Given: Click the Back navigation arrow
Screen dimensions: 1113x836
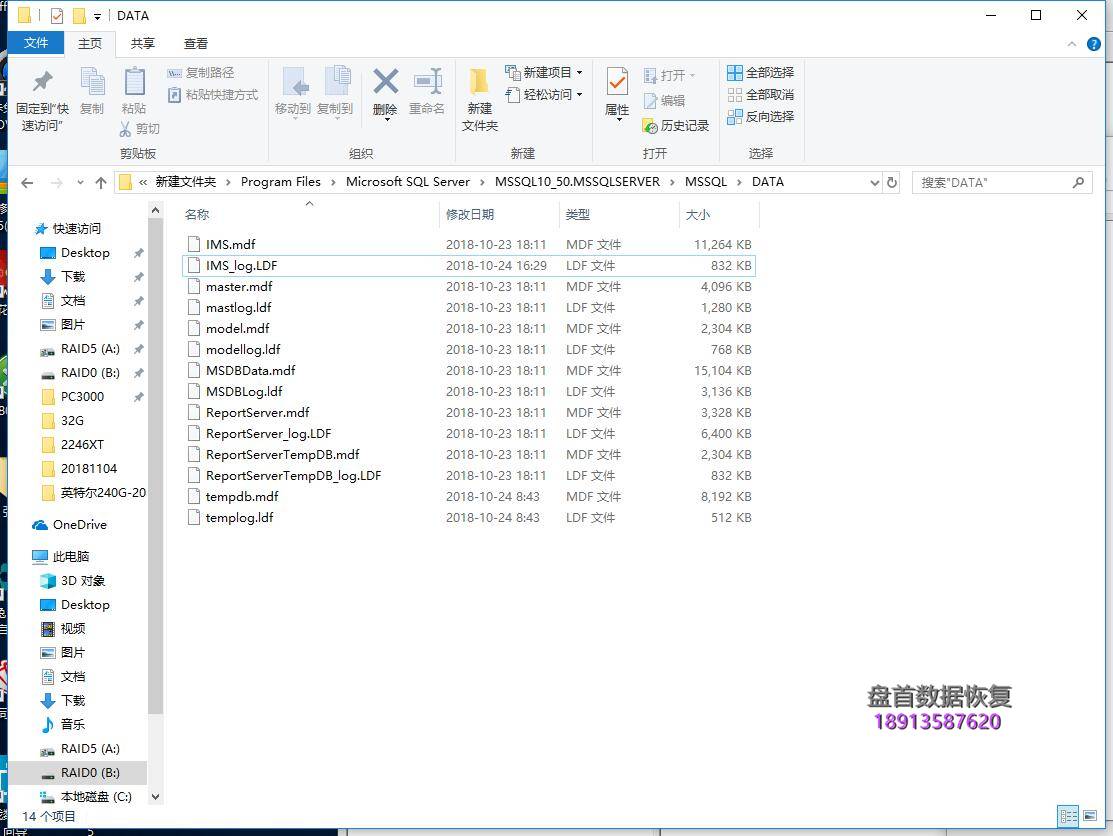Looking at the screenshot, I should click(x=27, y=182).
